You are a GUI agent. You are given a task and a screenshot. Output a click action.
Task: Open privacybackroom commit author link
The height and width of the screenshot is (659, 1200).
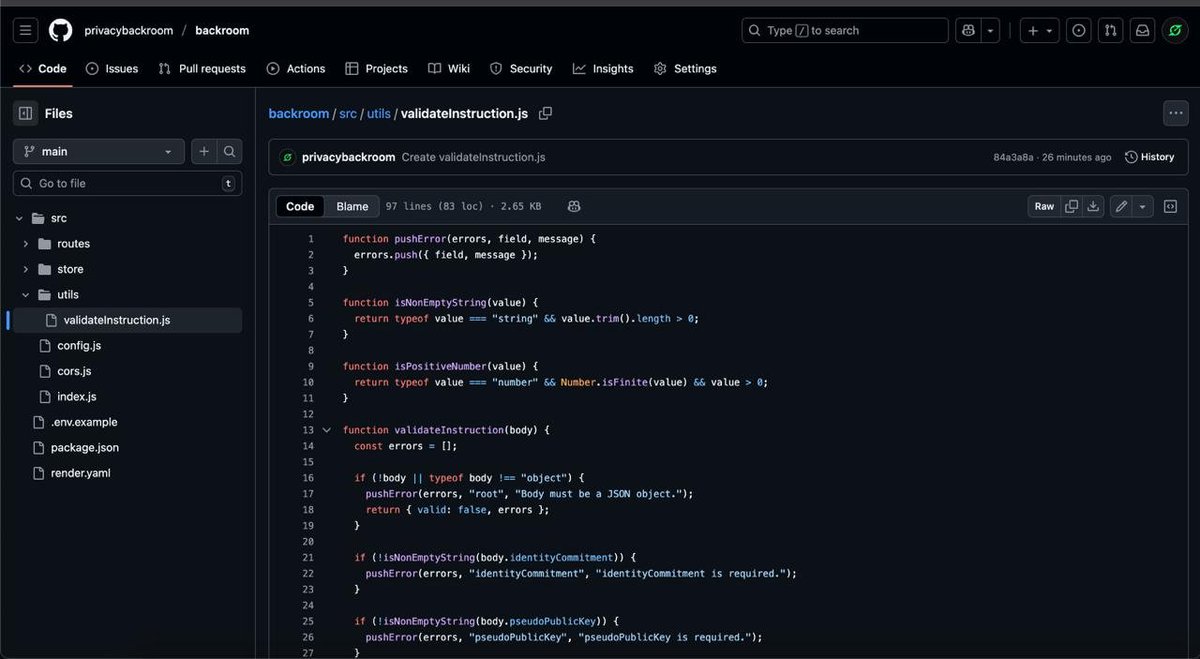tap(348, 157)
